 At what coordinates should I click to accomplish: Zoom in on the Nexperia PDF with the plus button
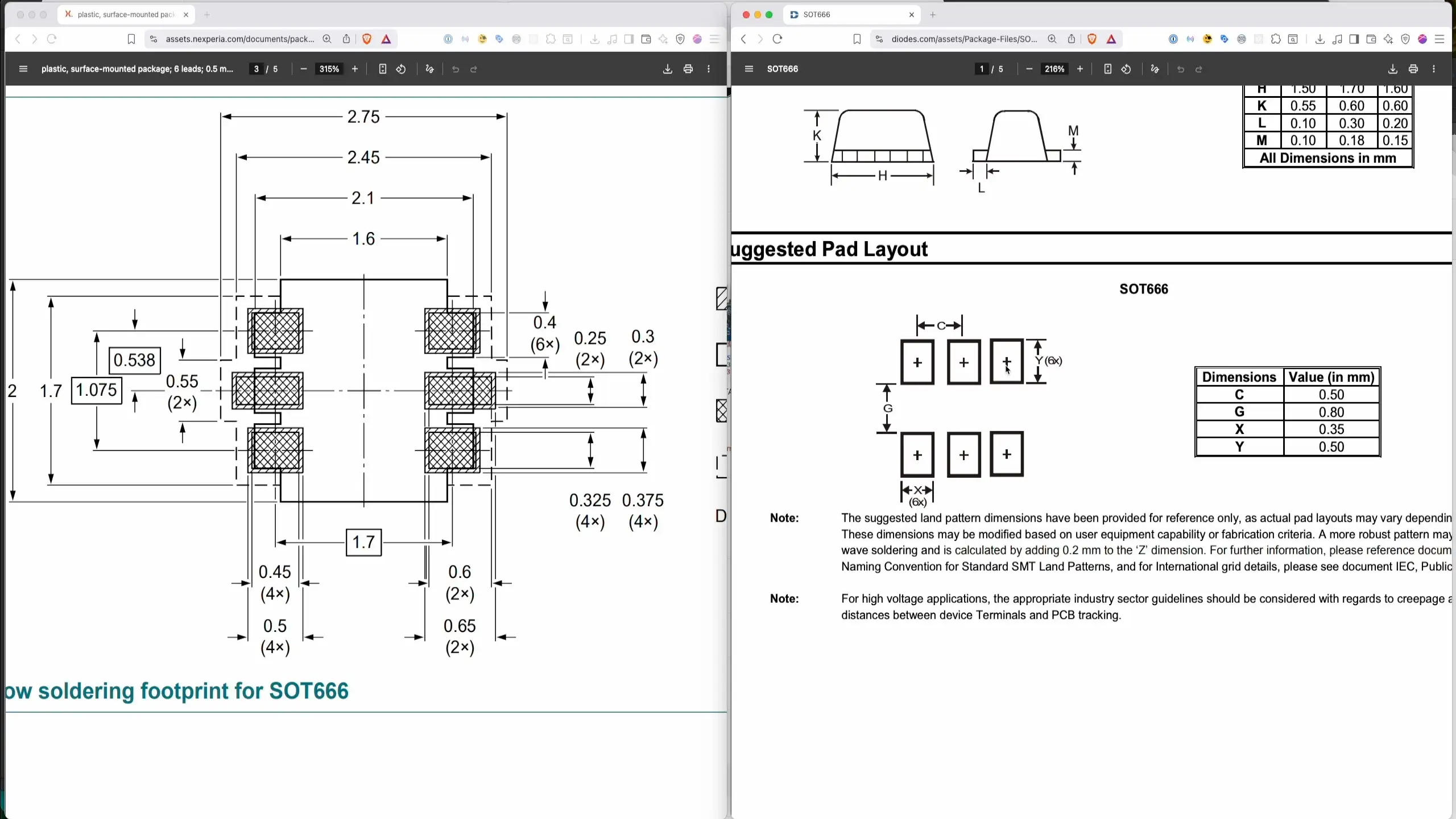[x=355, y=69]
